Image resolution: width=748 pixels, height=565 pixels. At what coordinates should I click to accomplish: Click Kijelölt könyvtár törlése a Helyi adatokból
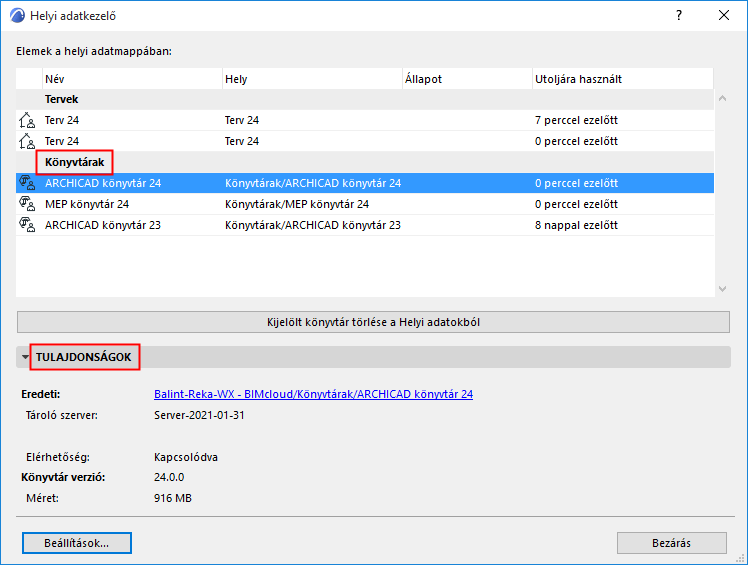pos(373,322)
